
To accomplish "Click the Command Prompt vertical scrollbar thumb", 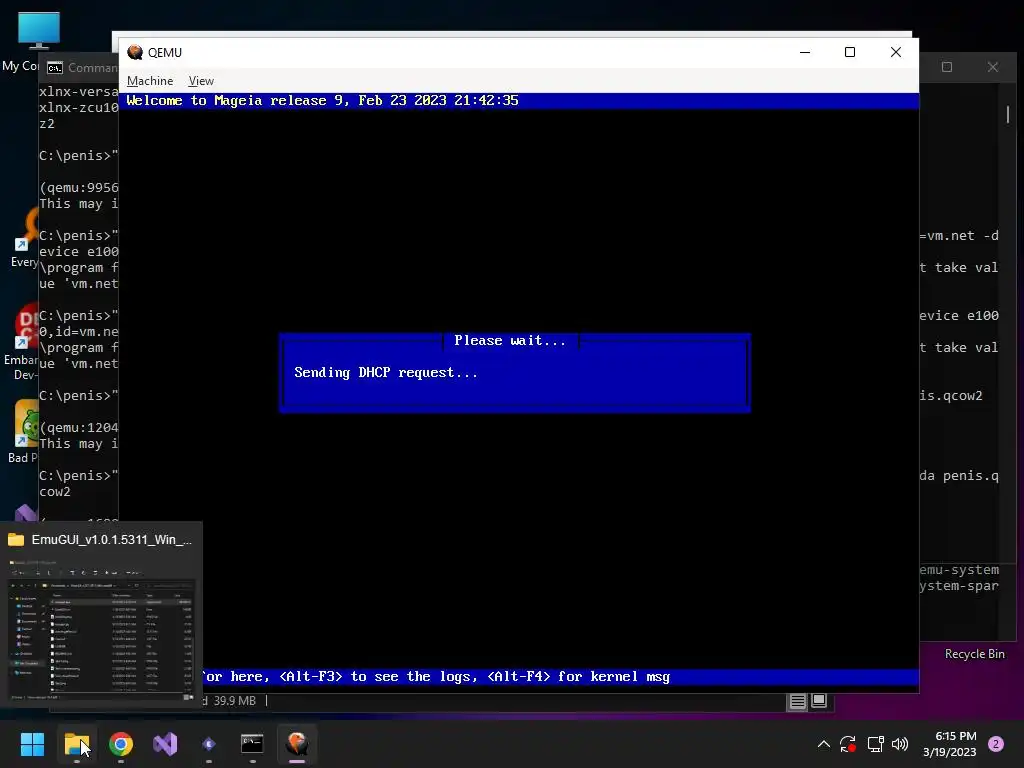I will pos(1008,114).
